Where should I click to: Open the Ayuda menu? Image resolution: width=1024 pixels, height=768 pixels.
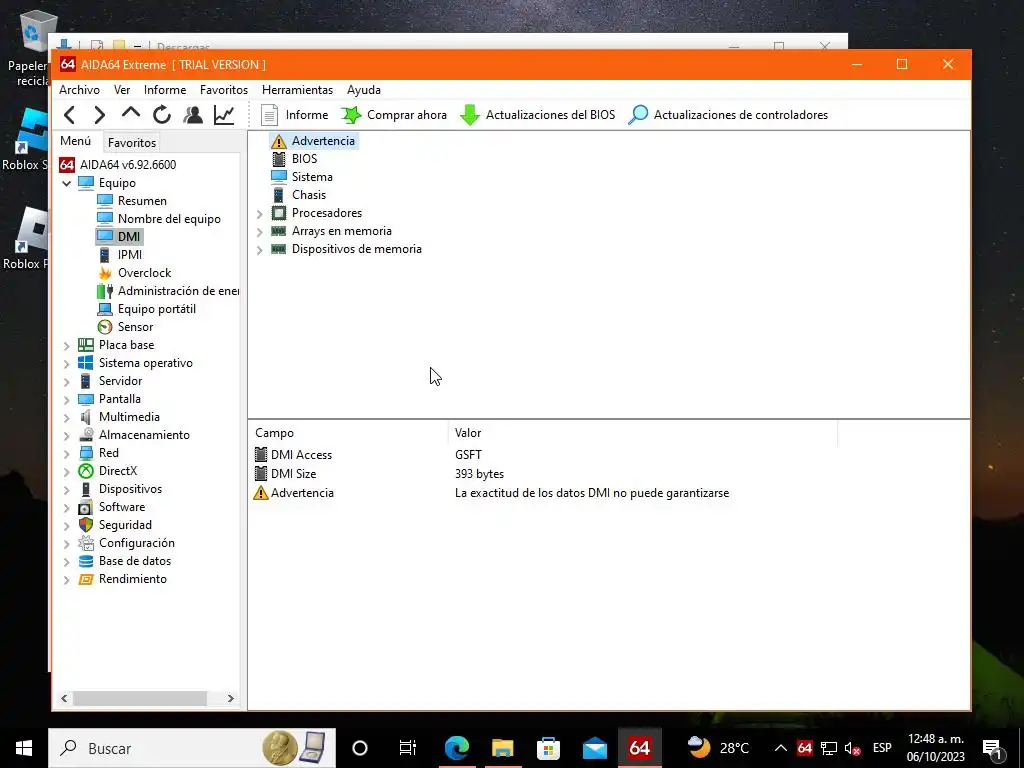pyautogui.click(x=364, y=89)
